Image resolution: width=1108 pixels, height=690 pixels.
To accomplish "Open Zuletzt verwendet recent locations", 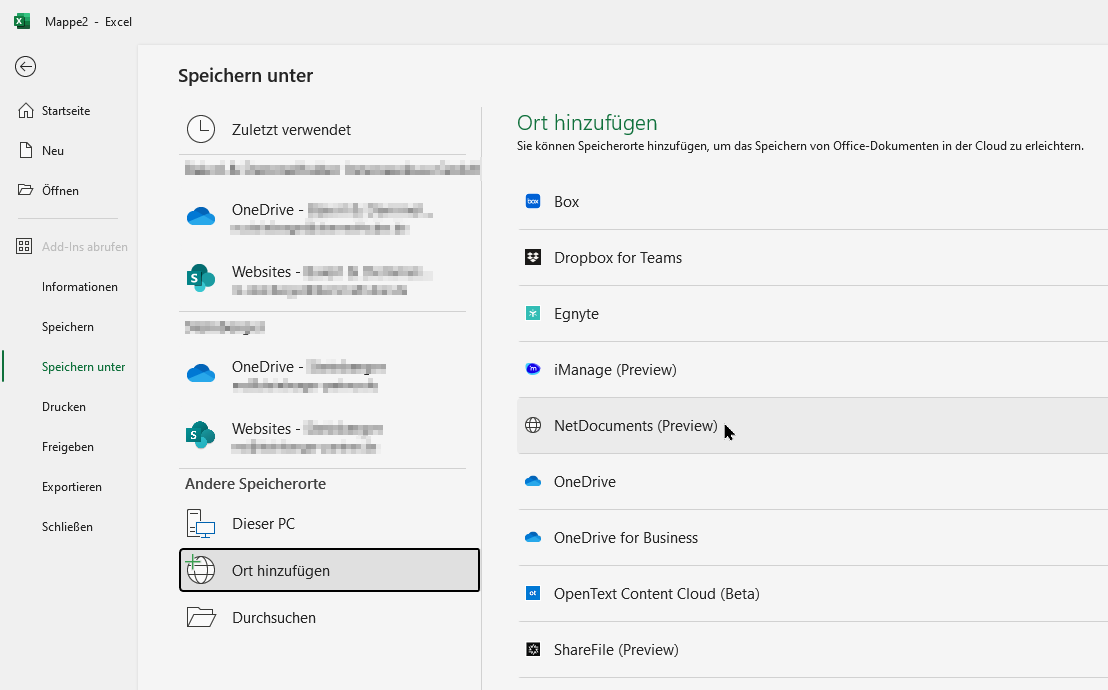I will (290, 130).
